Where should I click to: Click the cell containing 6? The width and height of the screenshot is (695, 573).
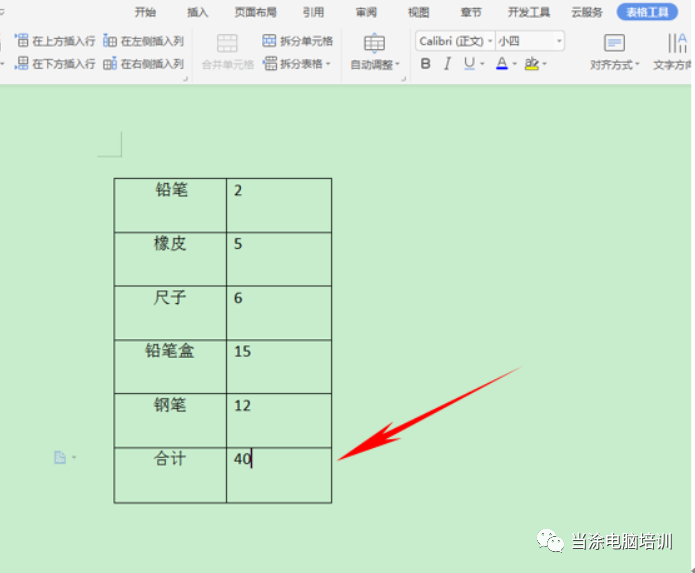[x=279, y=313]
